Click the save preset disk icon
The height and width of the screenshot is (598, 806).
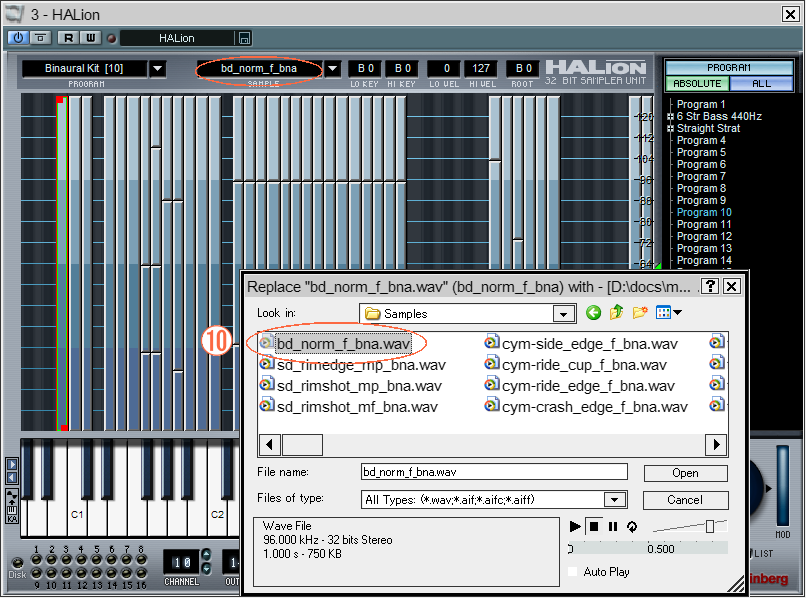(x=244, y=38)
